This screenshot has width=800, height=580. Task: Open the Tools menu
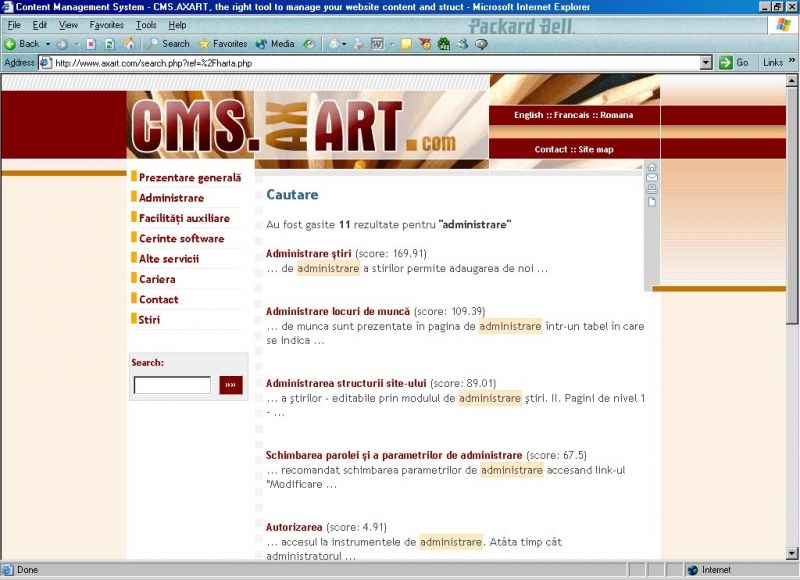pyautogui.click(x=146, y=25)
